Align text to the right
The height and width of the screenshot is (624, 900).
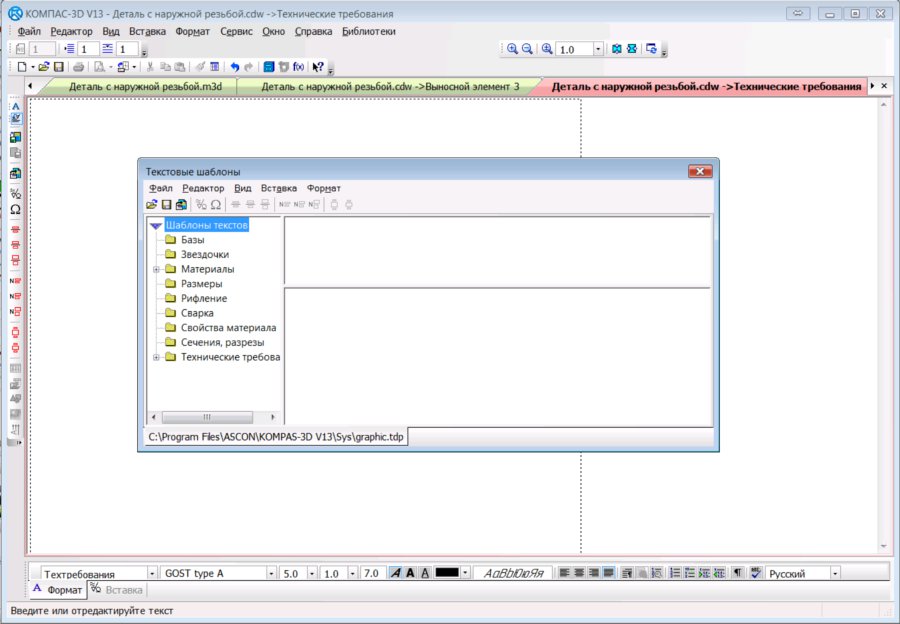pyautogui.click(x=594, y=573)
